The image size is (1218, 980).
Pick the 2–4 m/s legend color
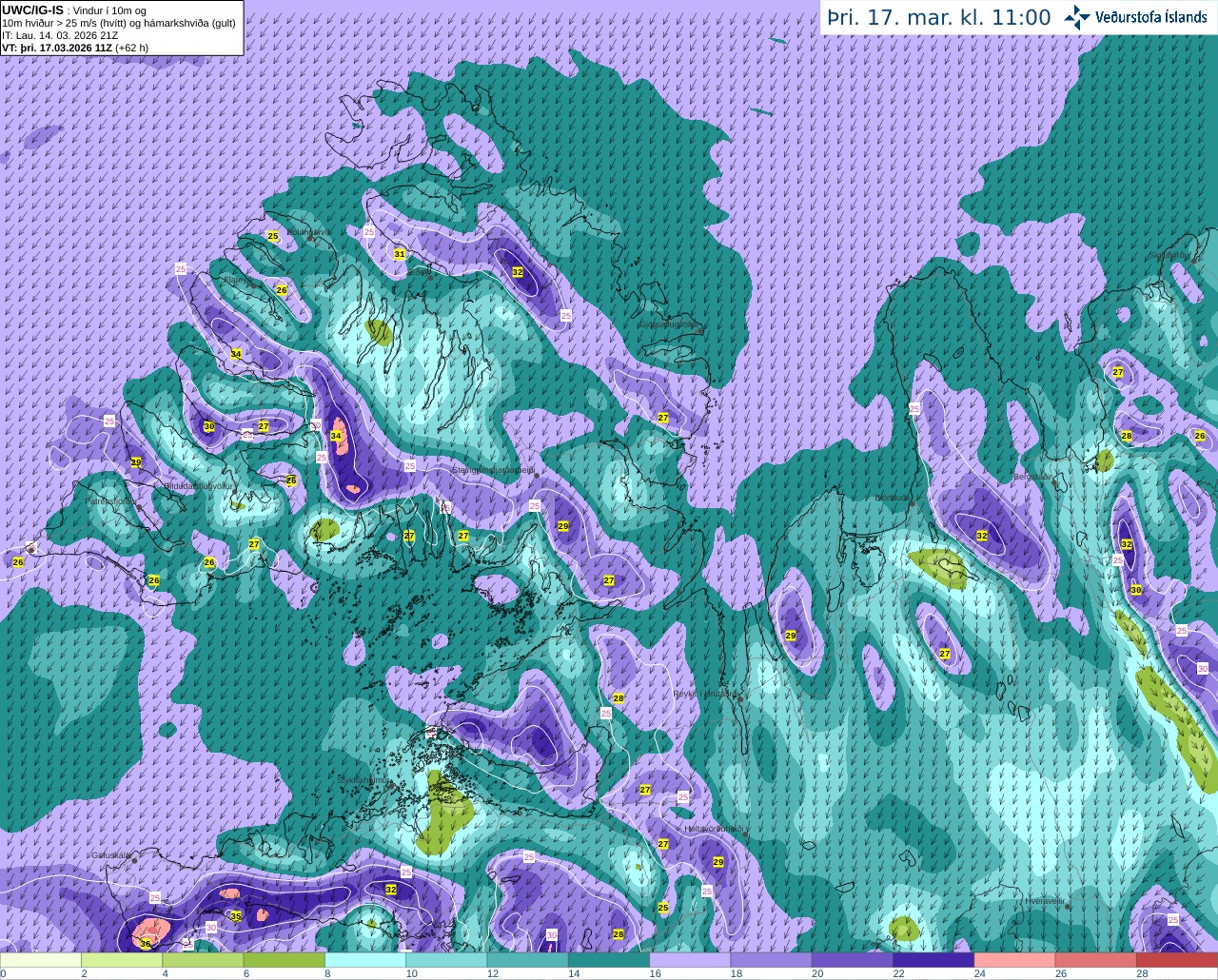pyautogui.click(x=122, y=960)
